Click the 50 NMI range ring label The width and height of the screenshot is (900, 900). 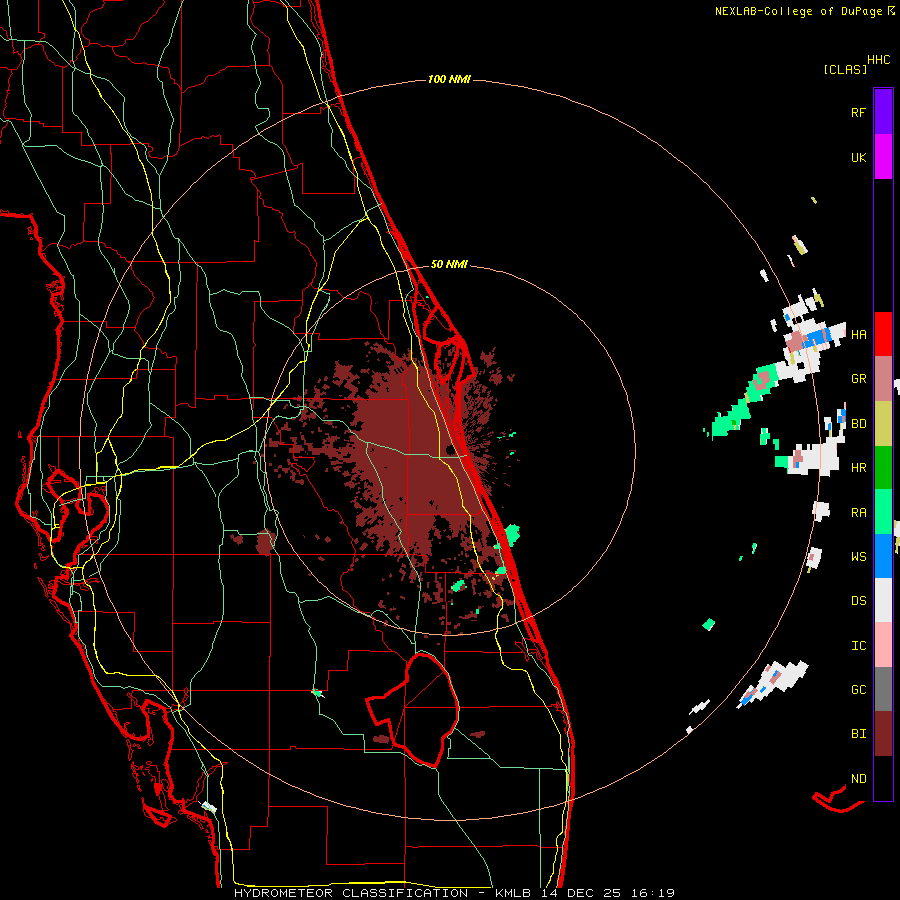(x=449, y=264)
